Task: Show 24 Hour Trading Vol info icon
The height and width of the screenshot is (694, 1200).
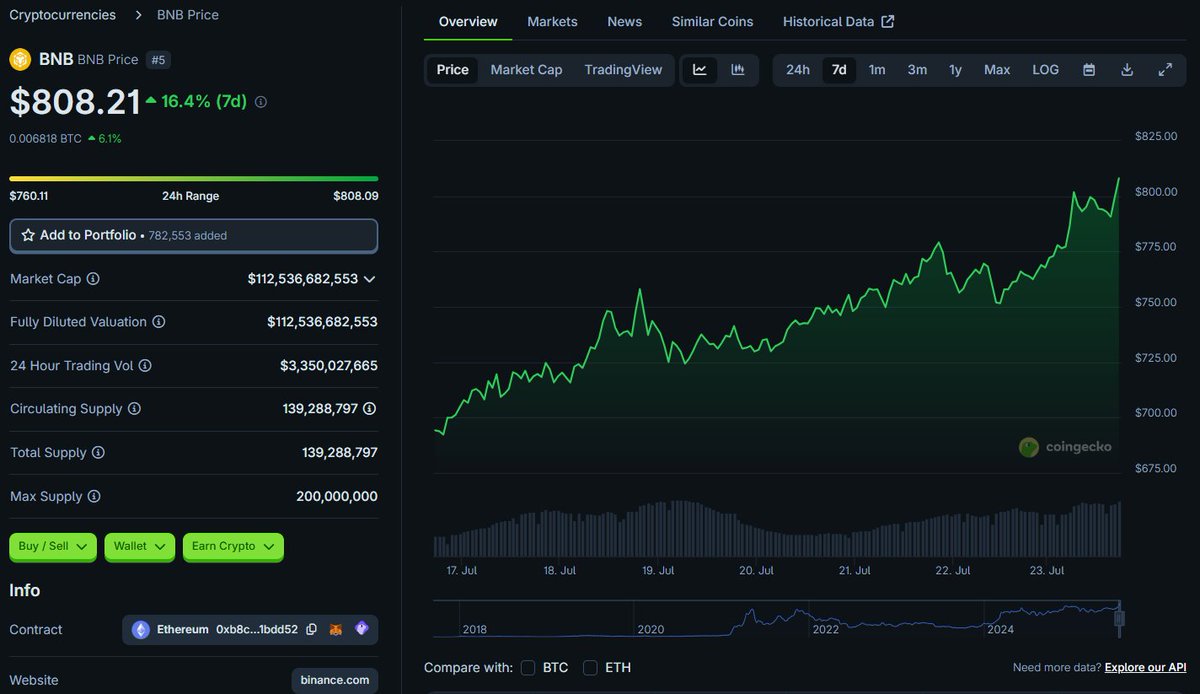Action: pyautogui.click(x=145, y=366)
